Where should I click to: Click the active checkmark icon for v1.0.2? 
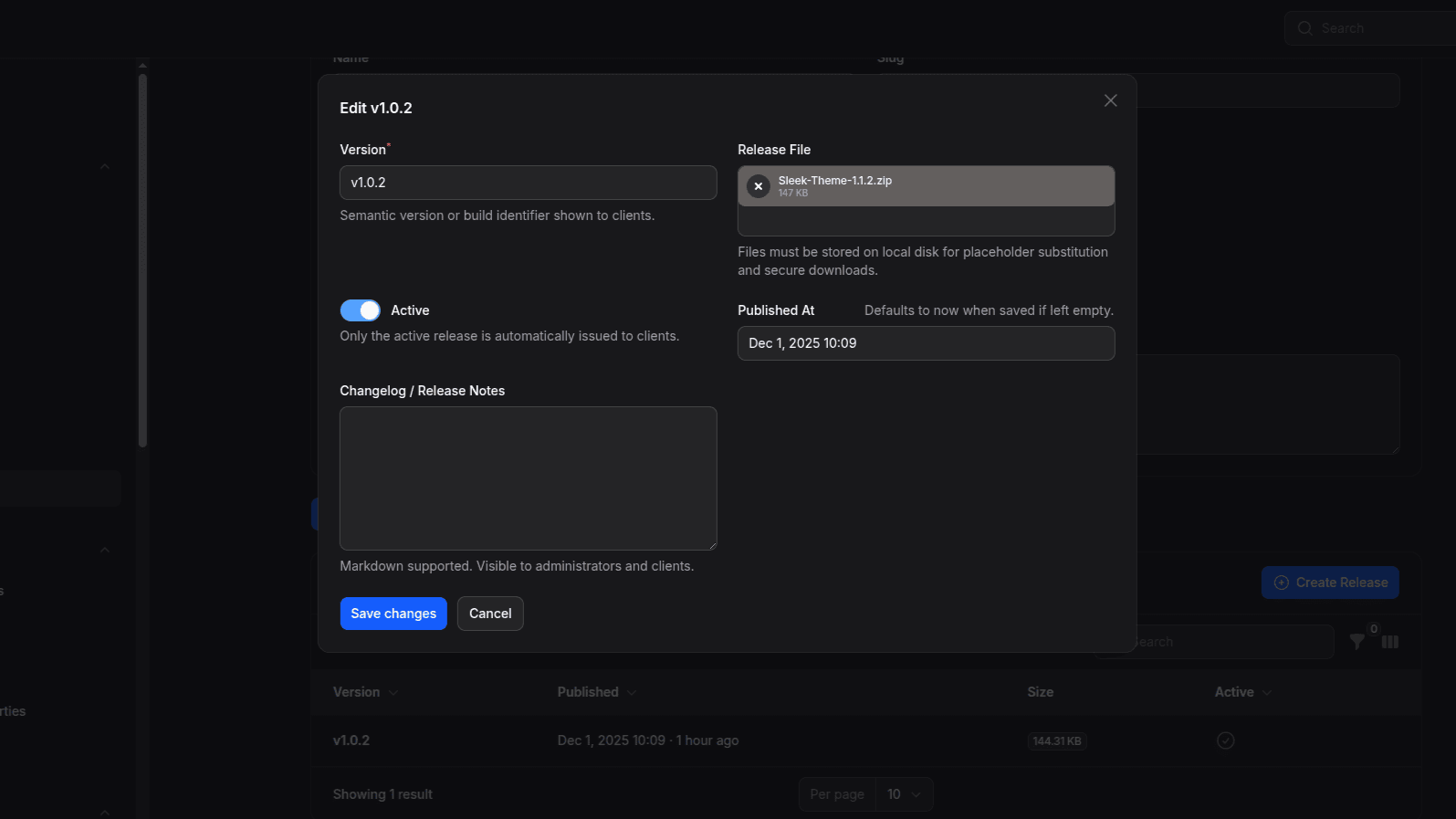1225,740
